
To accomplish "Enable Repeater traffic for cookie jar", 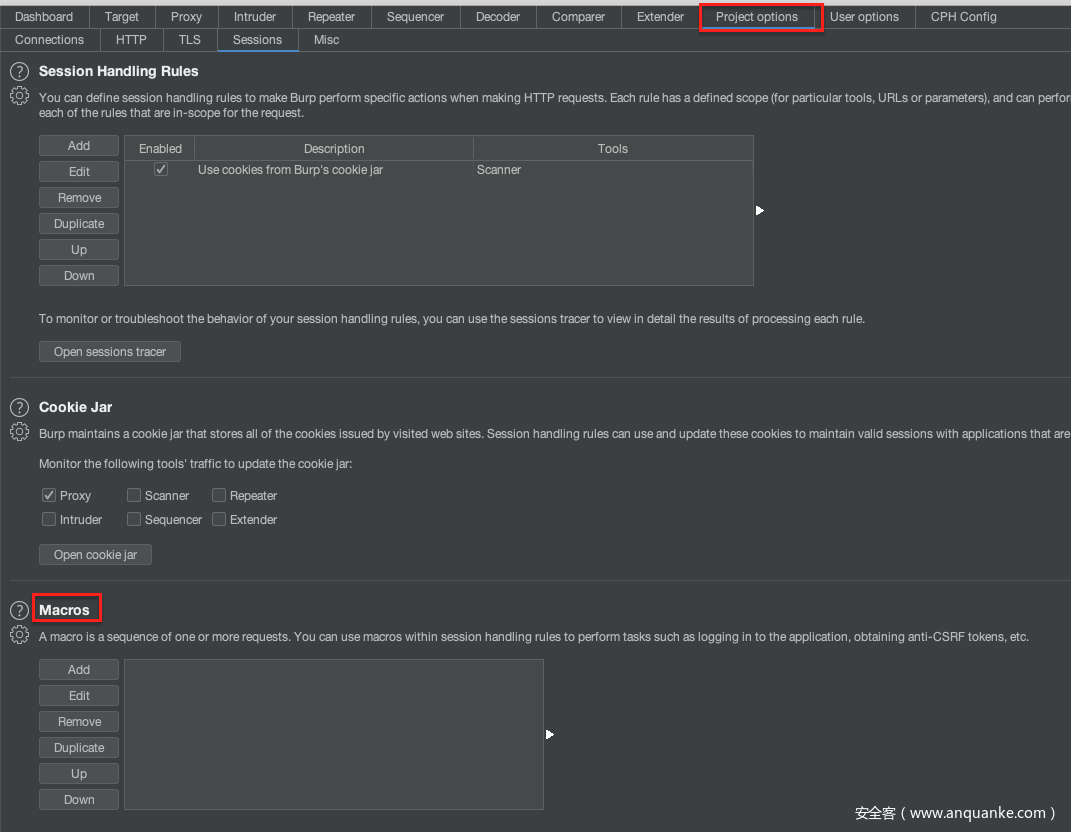I will (x=219, y=495).
